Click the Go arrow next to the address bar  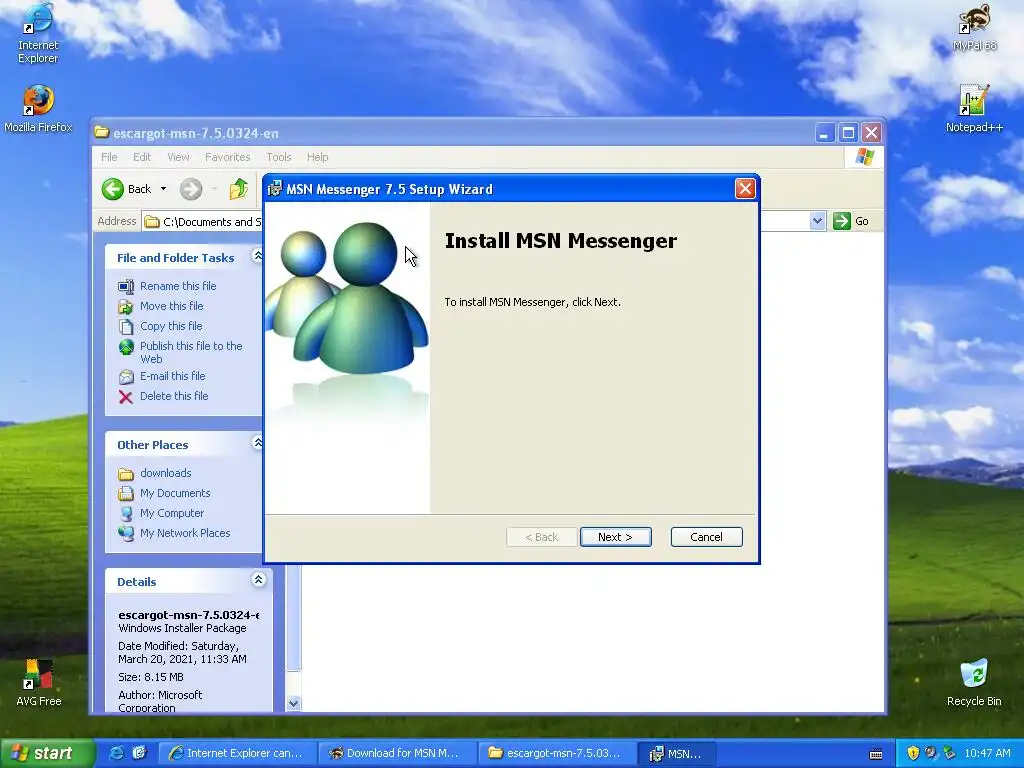coord(842,221)
